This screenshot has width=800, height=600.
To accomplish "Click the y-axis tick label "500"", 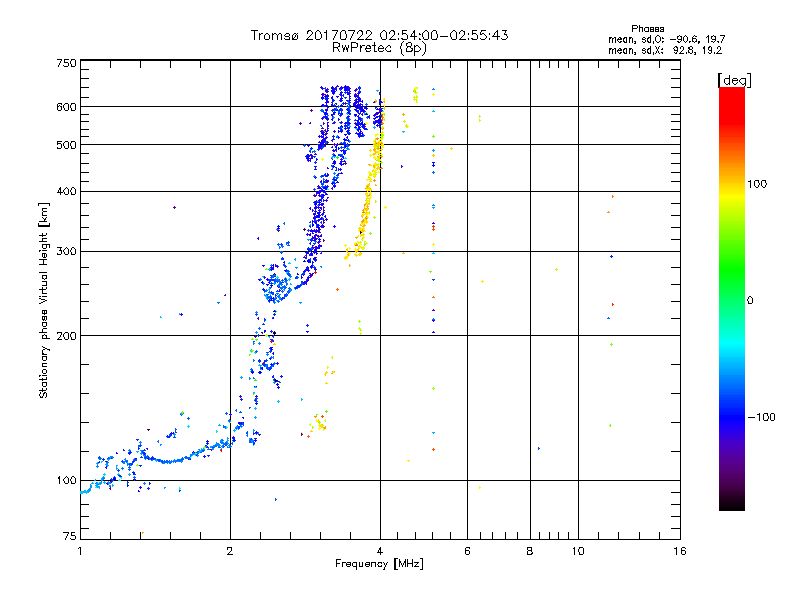I will 66,145.
